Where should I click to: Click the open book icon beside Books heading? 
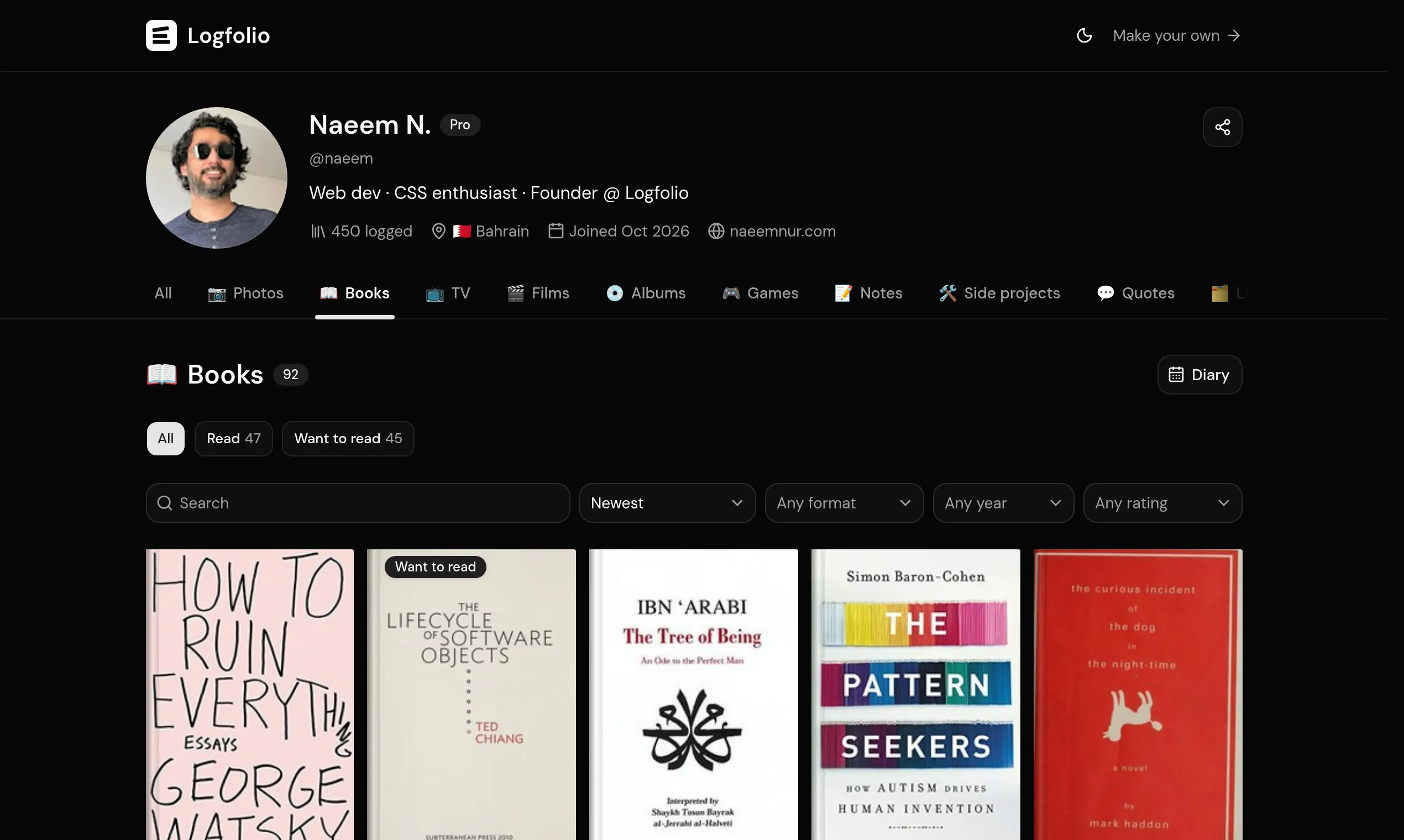click(x=162, y=375)
